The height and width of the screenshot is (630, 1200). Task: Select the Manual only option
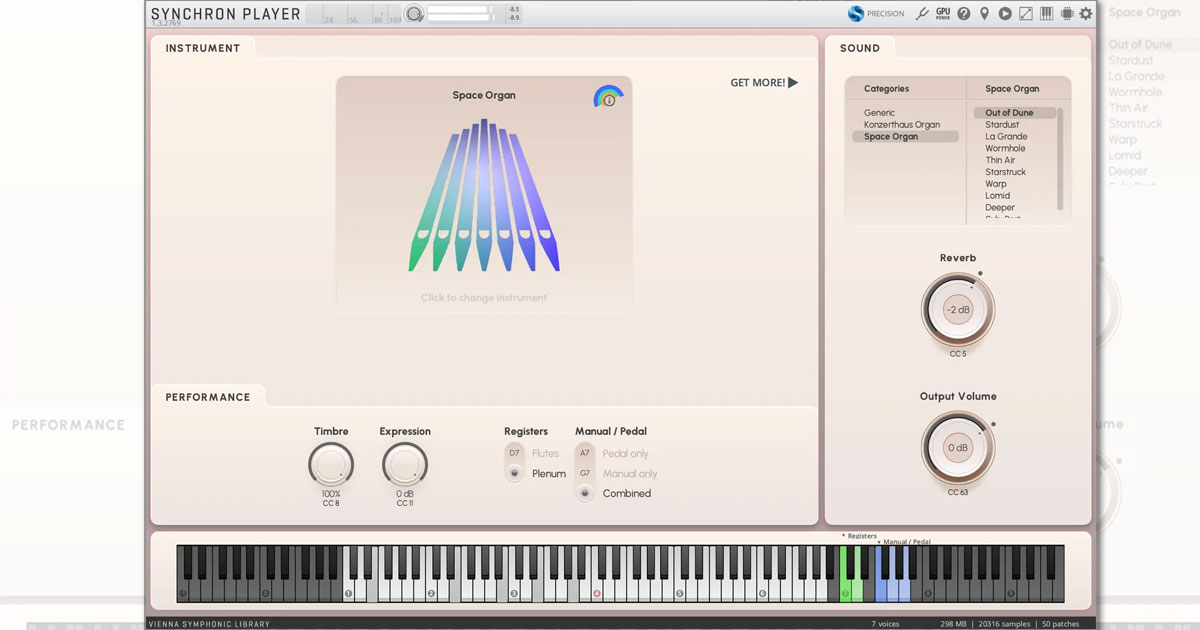tap(585, 473)
